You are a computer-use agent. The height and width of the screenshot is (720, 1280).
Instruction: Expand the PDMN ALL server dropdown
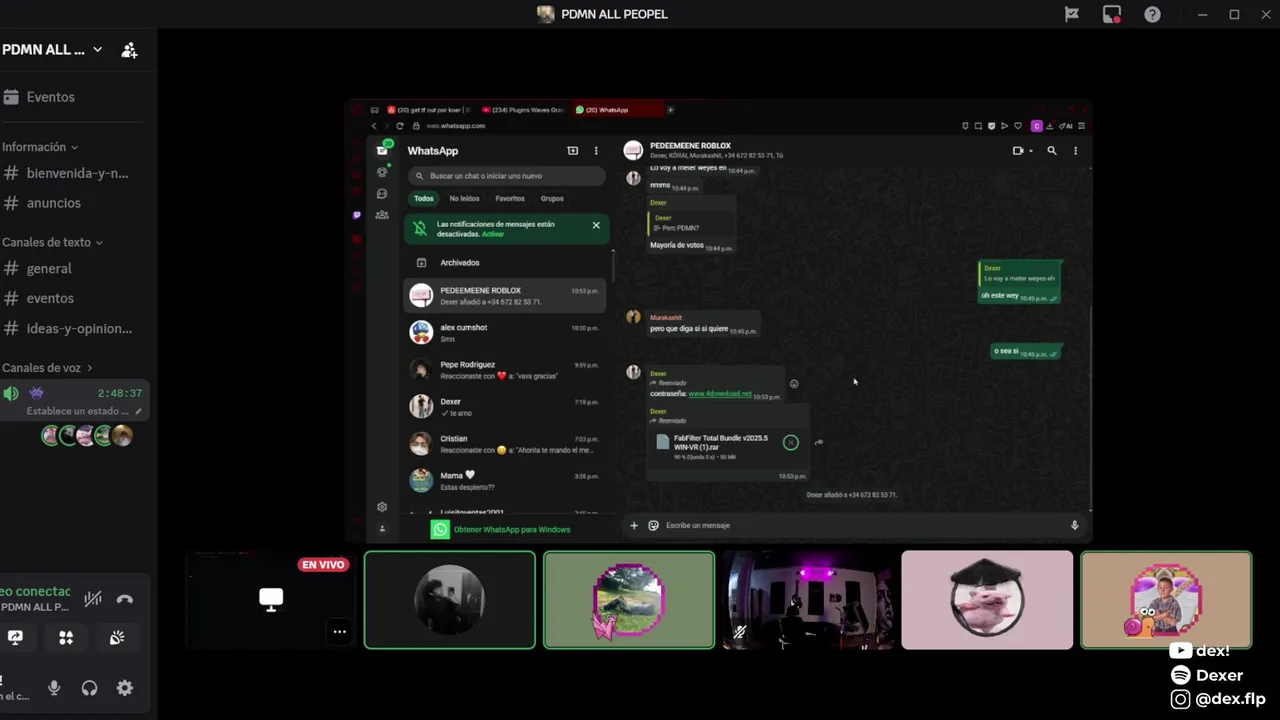52,50
